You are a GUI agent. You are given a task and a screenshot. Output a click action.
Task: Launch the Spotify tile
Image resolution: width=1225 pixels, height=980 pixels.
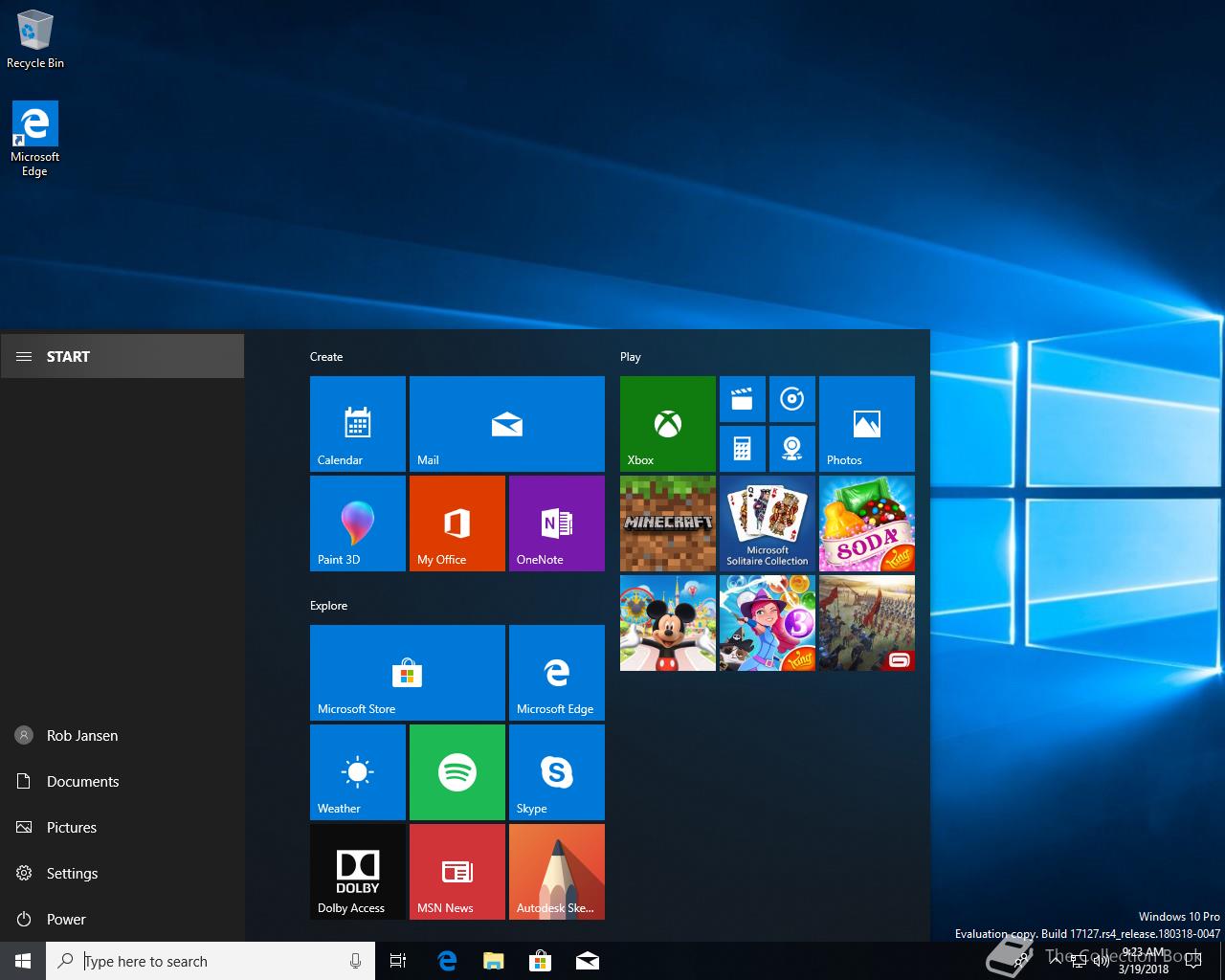coord(457,772)
